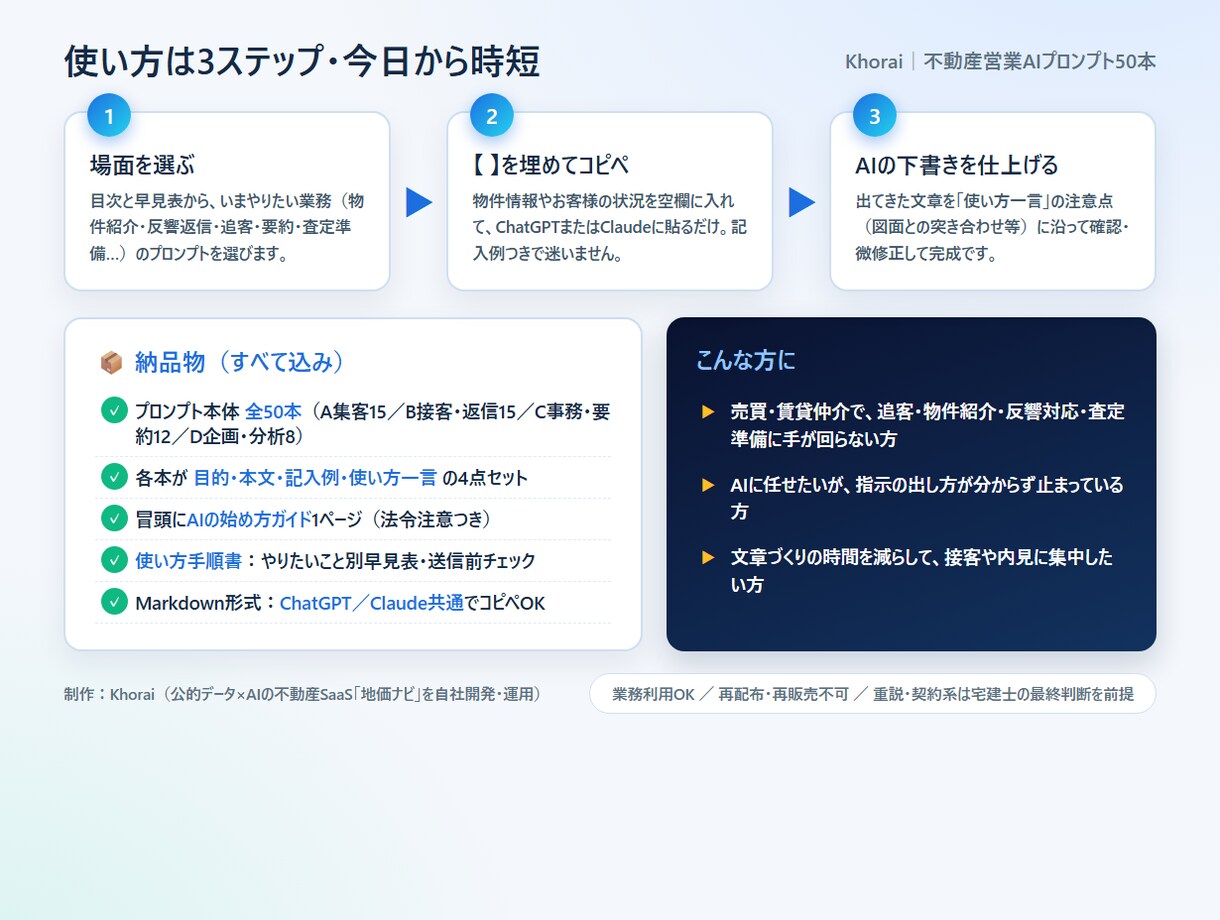1220x920 pixels.
Task: Click the Khorai brand name in the header
Action: (x=874, y=62)
